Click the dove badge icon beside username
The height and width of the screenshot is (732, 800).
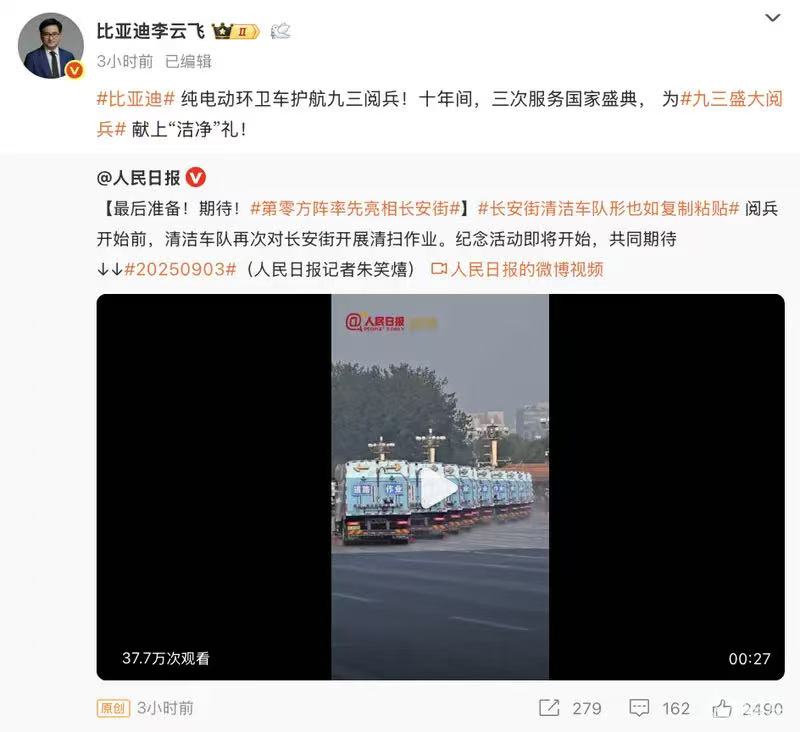point(280,32)
